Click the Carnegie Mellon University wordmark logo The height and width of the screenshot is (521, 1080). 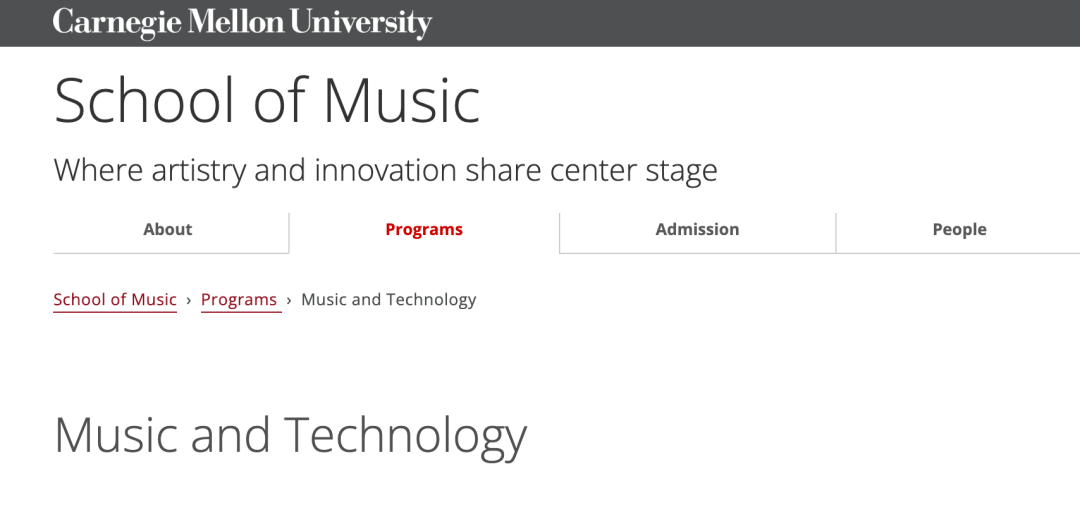[x=241, y=22]
